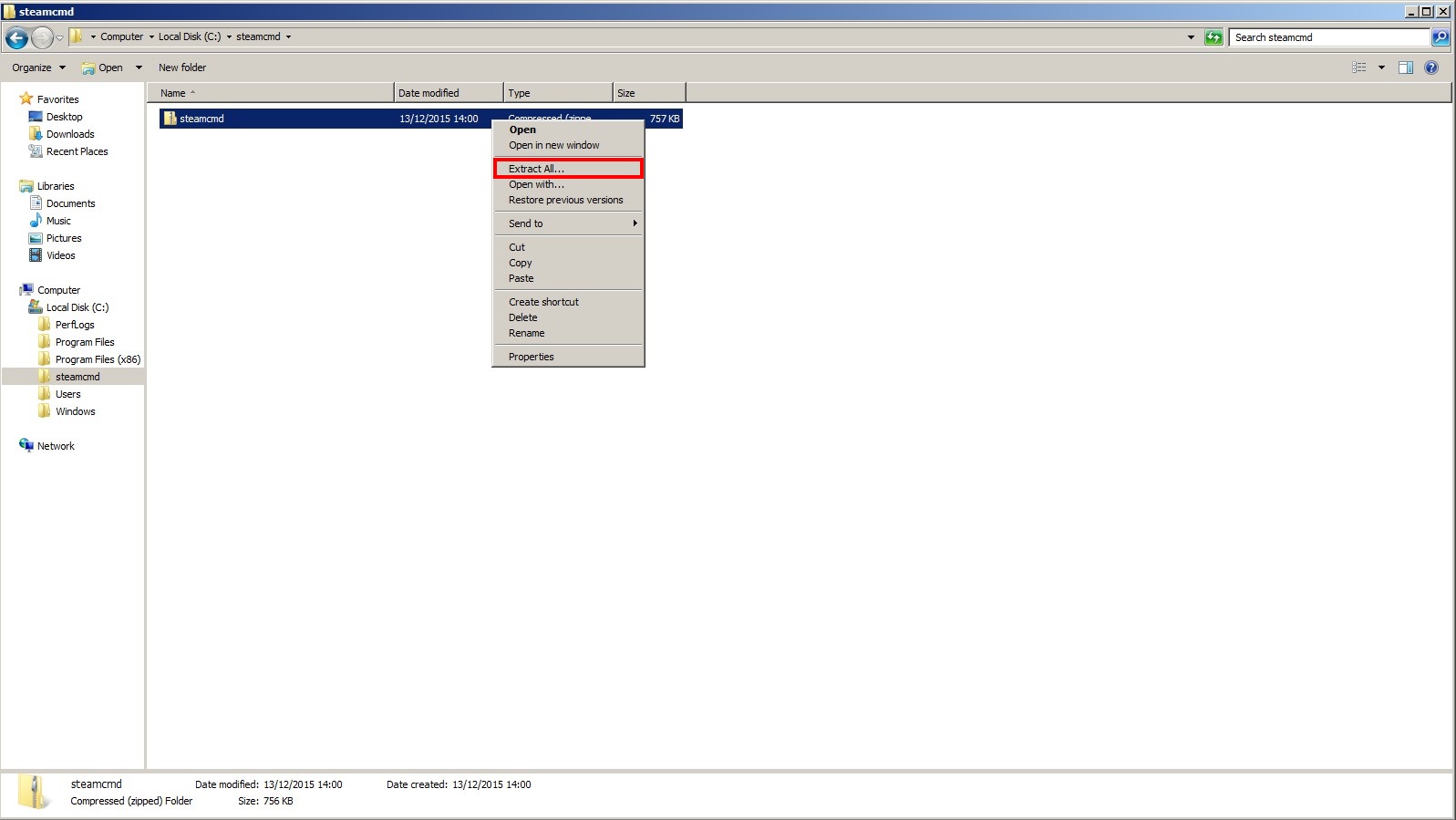The image size is (1456, 820).
Task: Click the 13/12/2015 14:00 date cell
Action: (x=439, y=119)
